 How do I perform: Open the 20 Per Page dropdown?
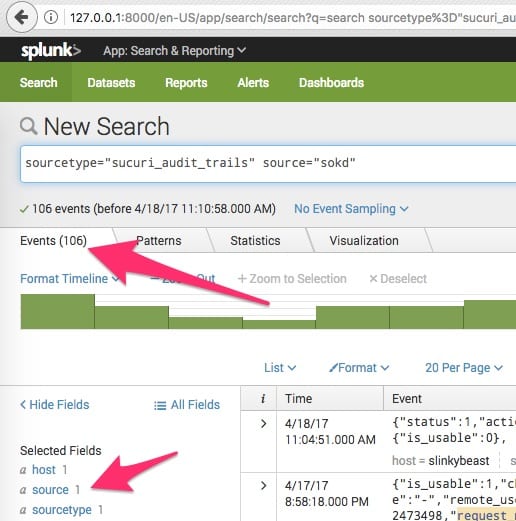(x=464, y=368)
